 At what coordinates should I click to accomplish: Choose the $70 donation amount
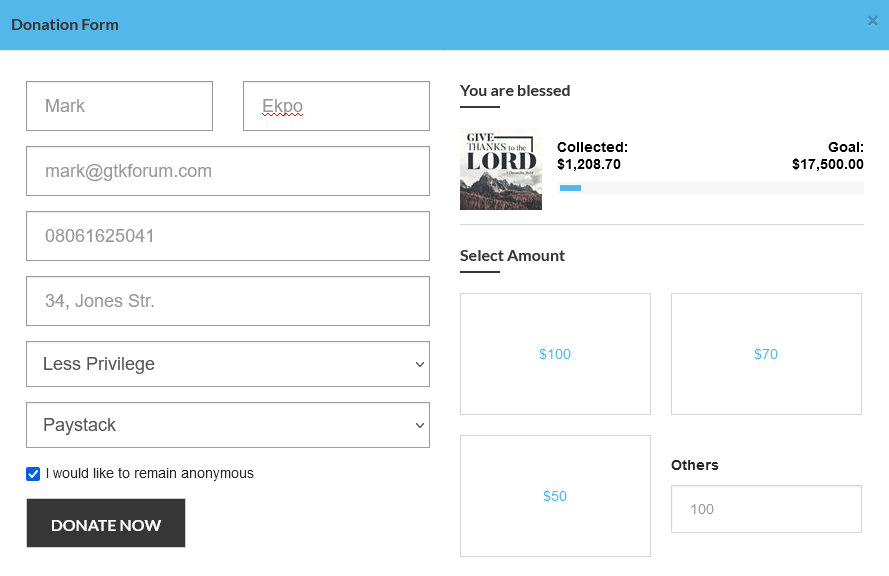(766, 354)
